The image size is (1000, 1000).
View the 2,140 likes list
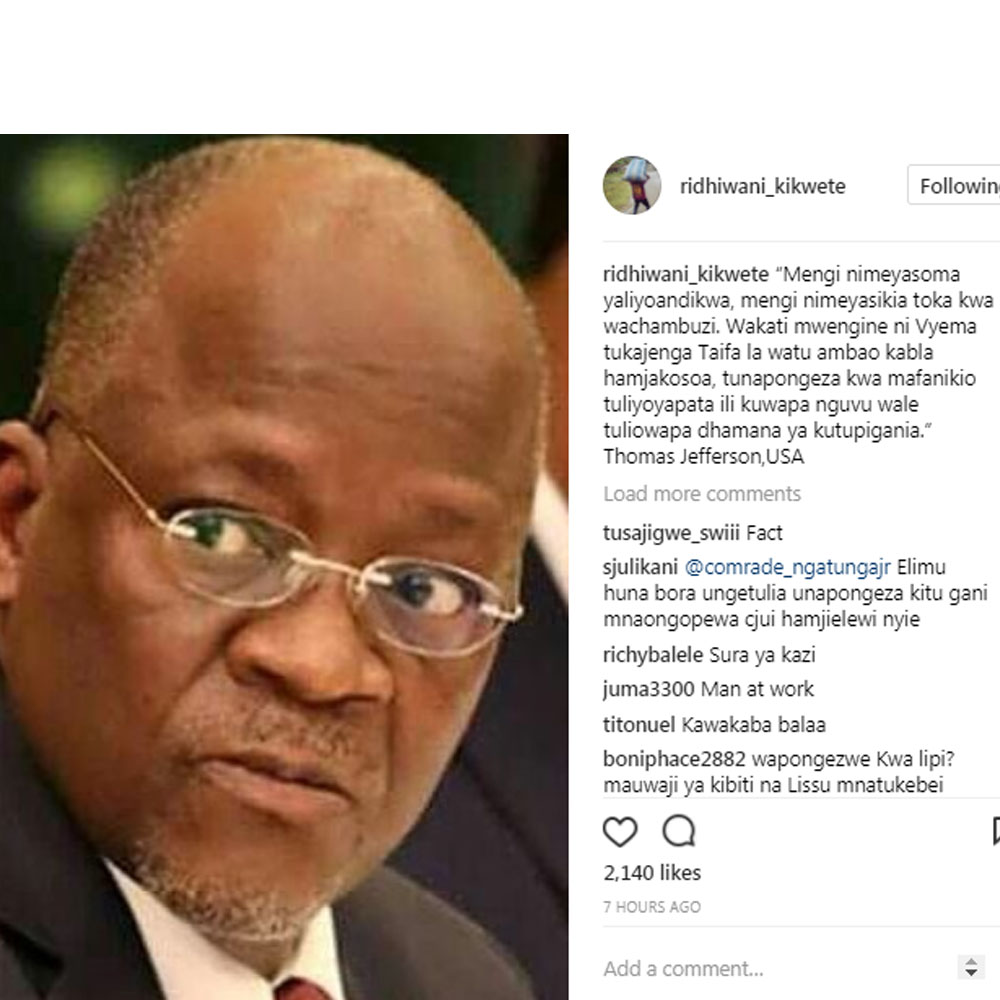point(652,872)
